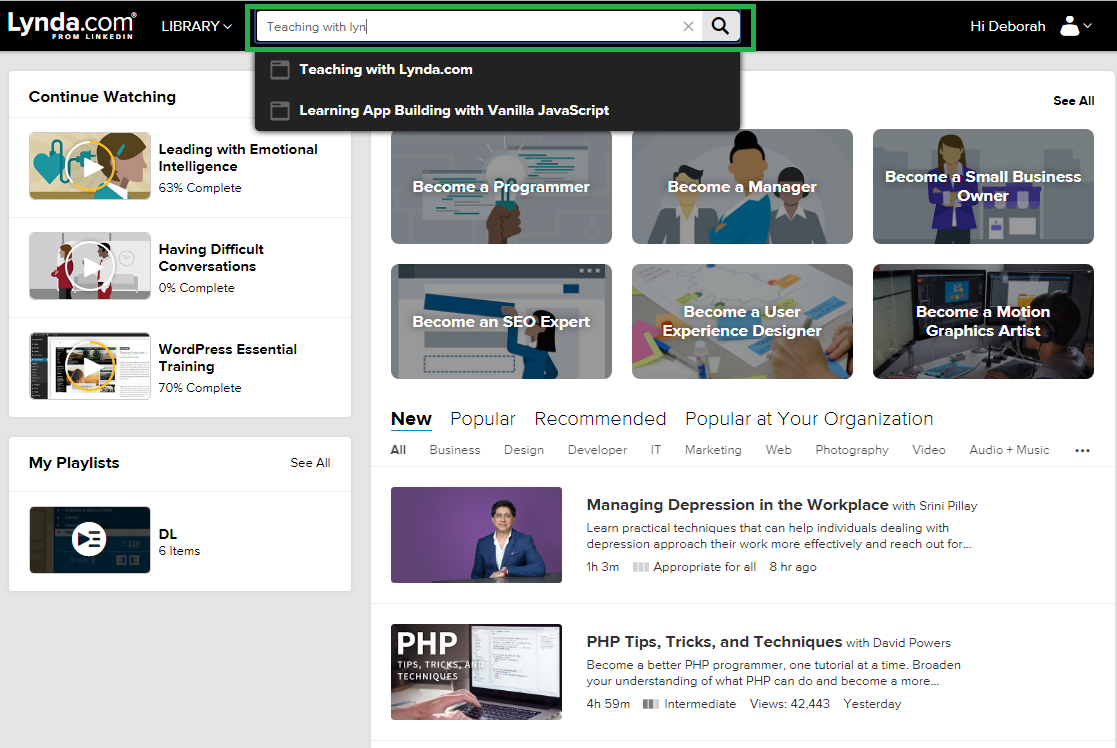Switch to Popular at Your Organization tab
Viewport: 1117px width, 748px height.
point(809,419)
